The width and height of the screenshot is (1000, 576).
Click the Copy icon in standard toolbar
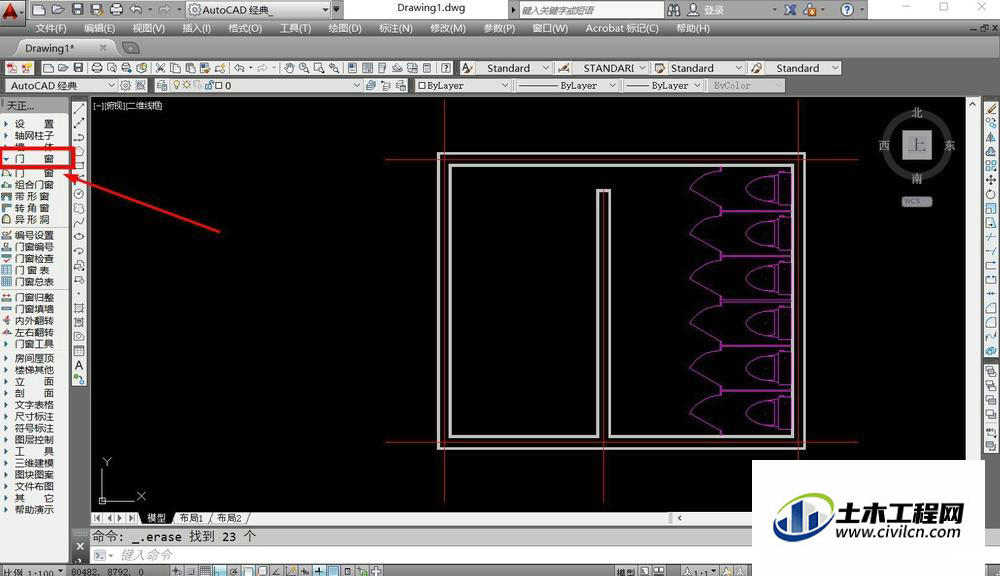point(175,68)
